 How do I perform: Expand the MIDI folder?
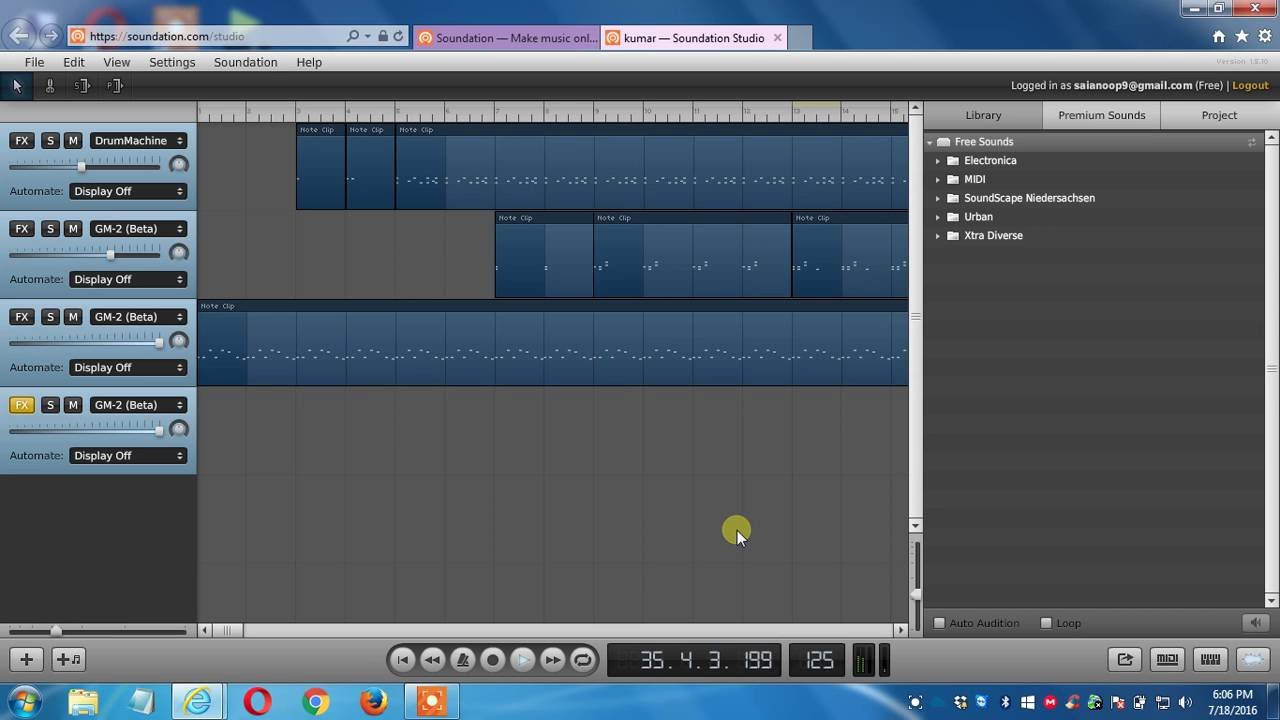pos(938,180)
